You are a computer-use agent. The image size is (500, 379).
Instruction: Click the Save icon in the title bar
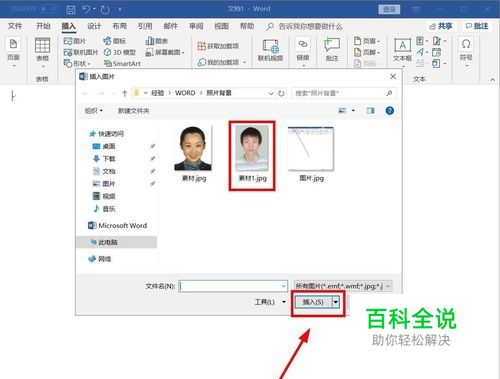[x=71, y=9]
